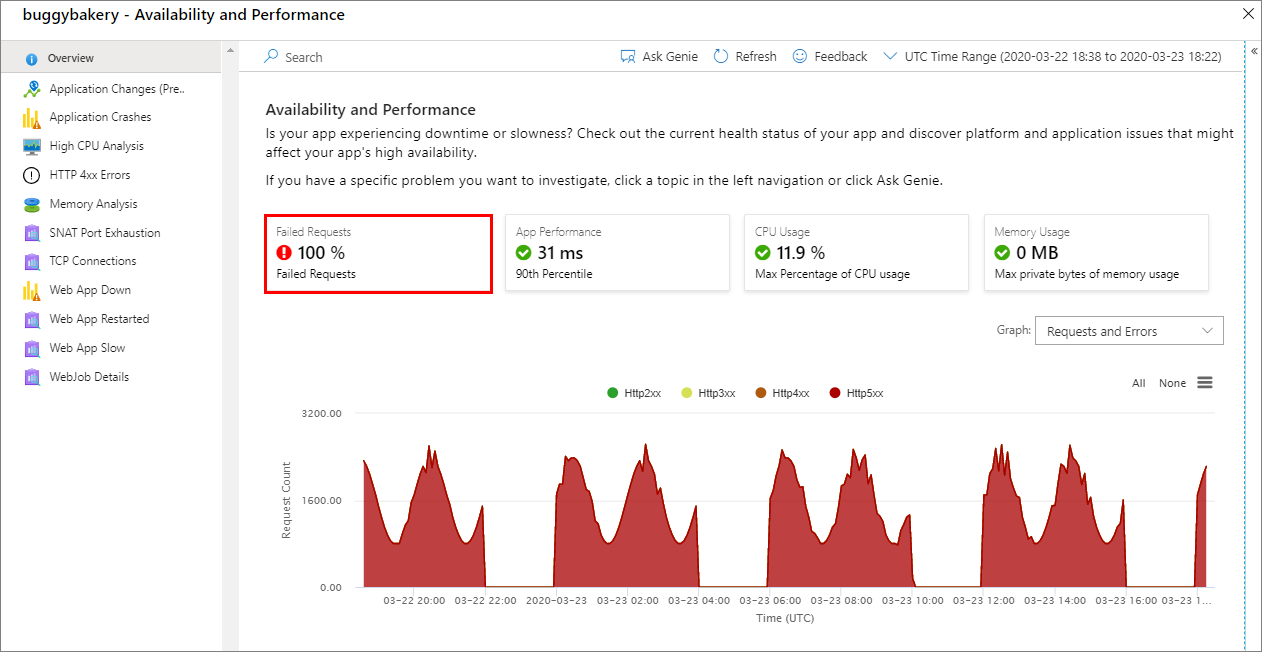Toggle Http5xx series in chart legend
Viewport: 1262px width, 652px height.
tap(856, 393)
